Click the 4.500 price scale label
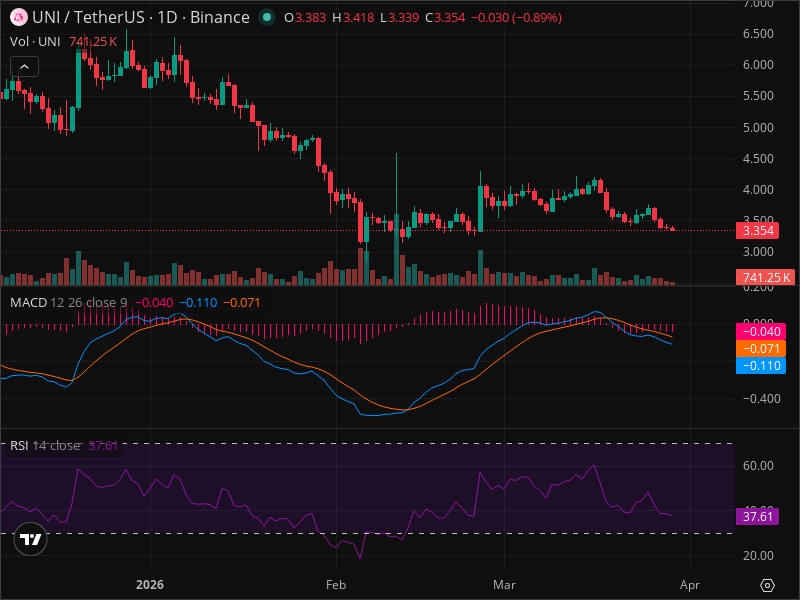Screen dimensions: 800x600 coord(758,159)
